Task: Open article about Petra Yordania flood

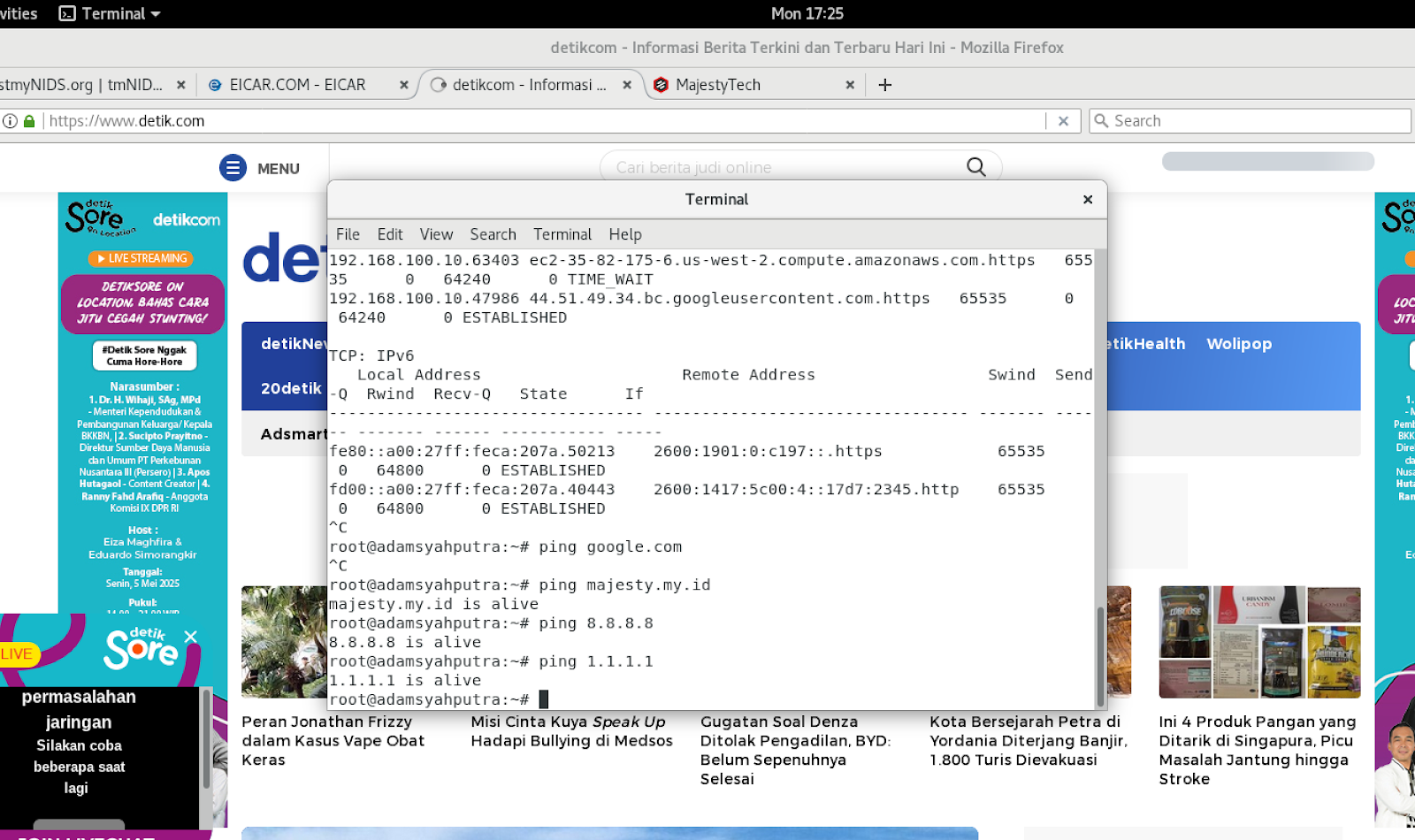Action: (1029, 741)
